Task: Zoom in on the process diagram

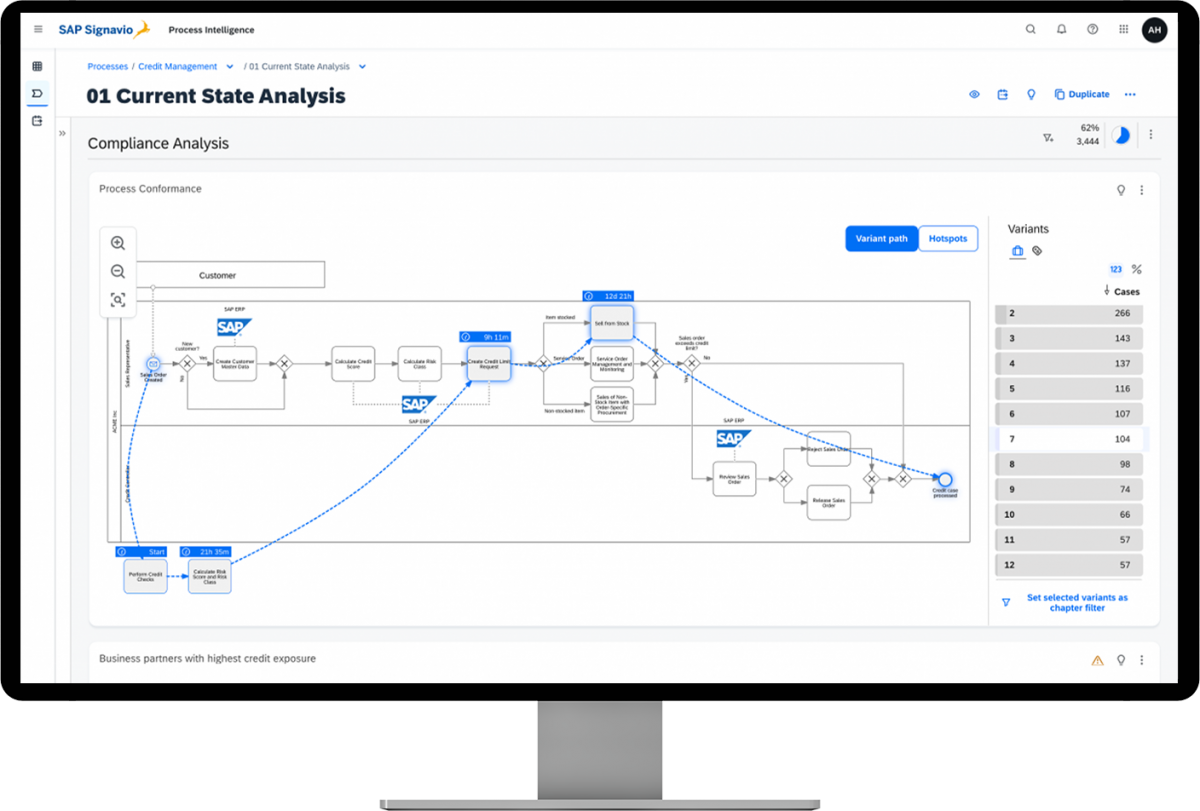Action: (118, 242)
